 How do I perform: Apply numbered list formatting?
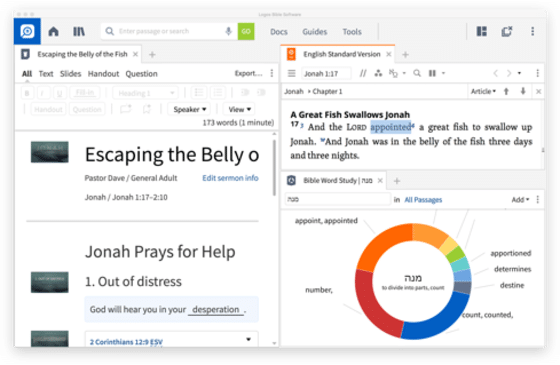tap(218, 93)
